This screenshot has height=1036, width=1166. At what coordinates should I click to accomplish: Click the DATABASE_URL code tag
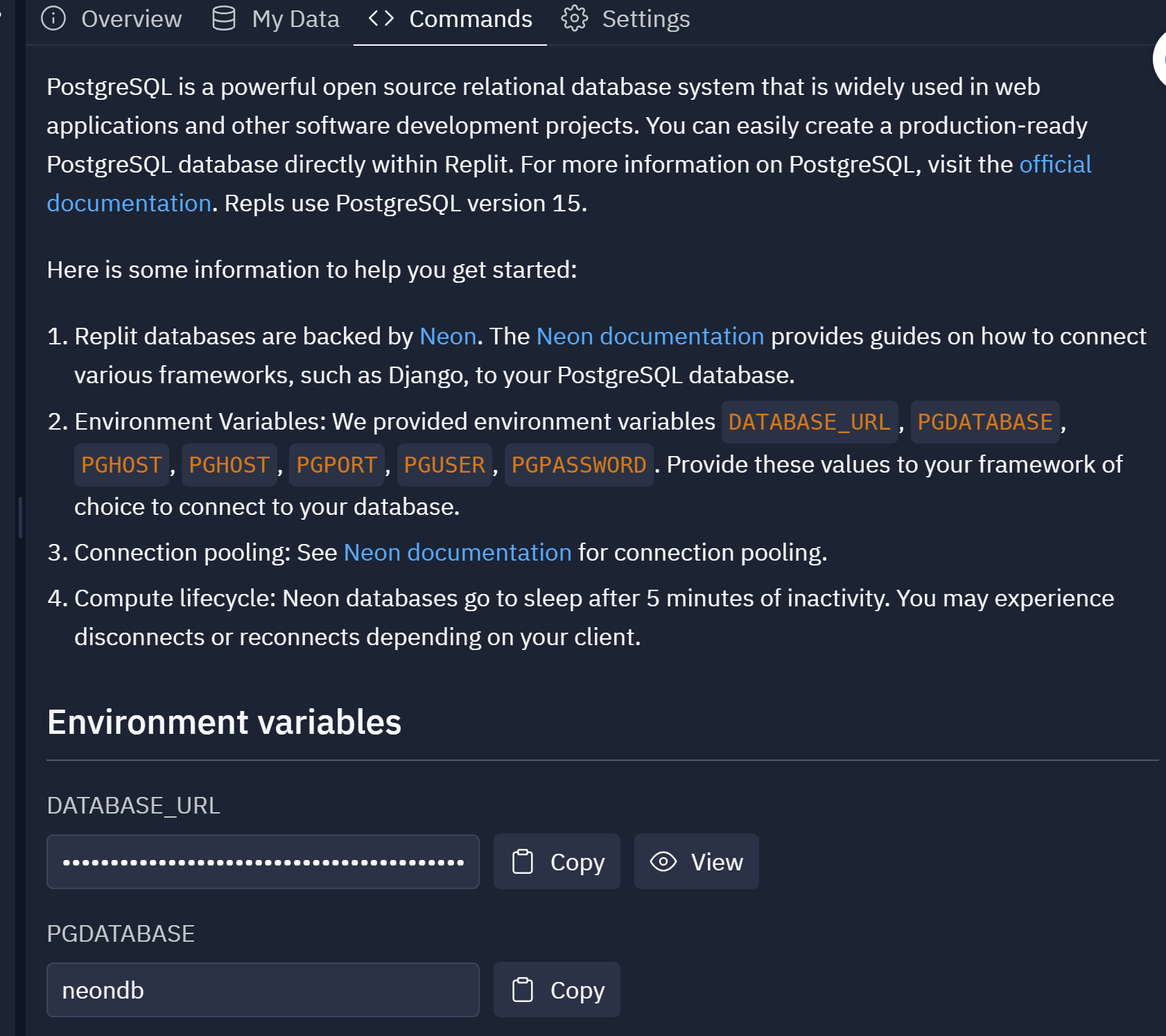(x=810, y=422)
